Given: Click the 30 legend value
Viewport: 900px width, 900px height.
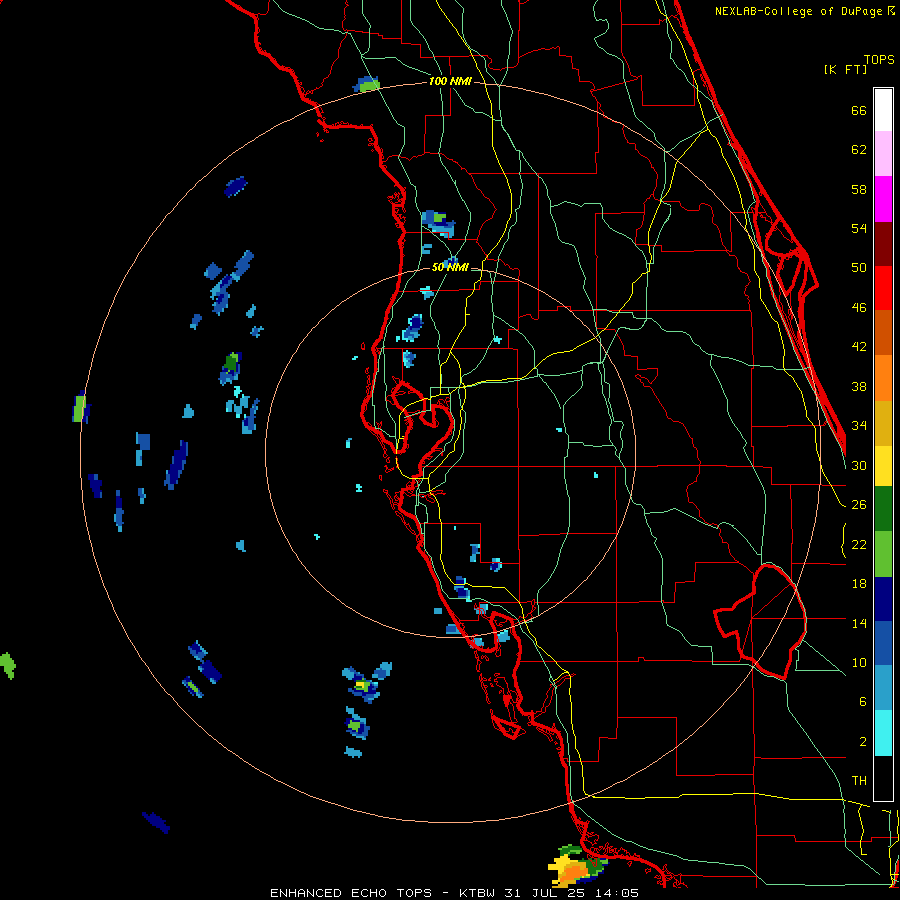Looking at the screenshot, I should [x=859, y=465].
